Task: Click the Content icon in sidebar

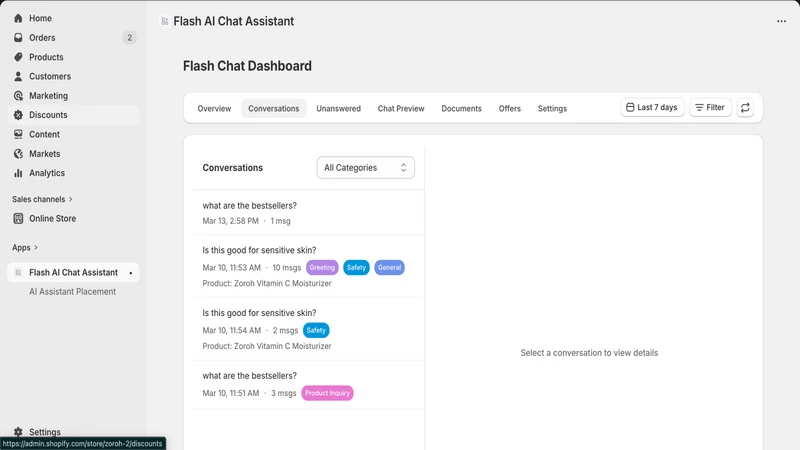Action: 18,134
